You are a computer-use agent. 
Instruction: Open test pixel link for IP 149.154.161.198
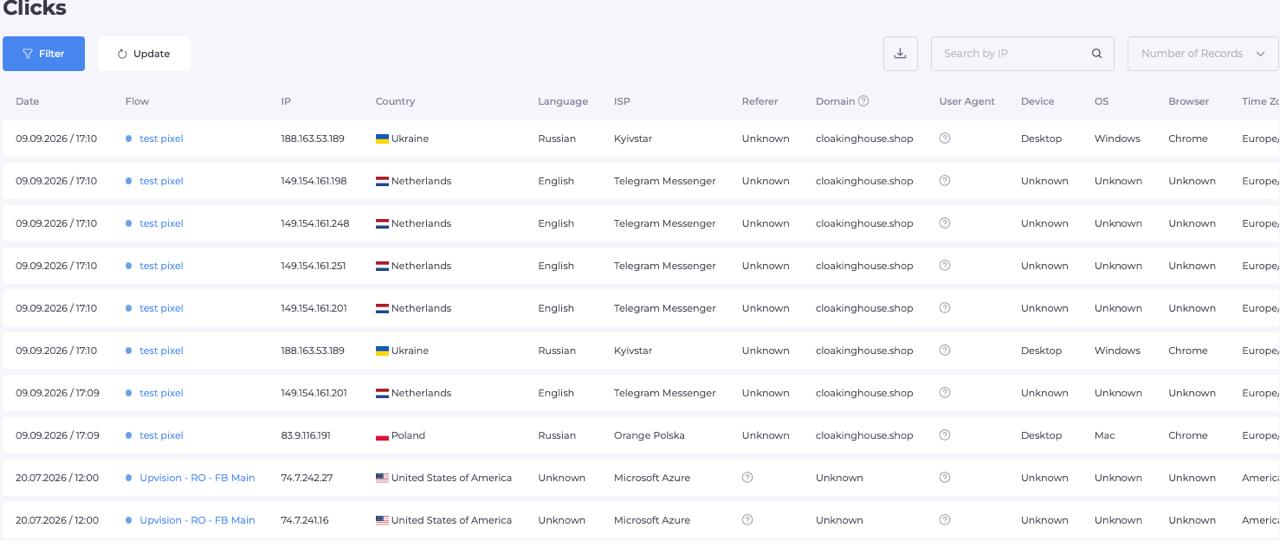pyautogui.click(x=161, y=181)
